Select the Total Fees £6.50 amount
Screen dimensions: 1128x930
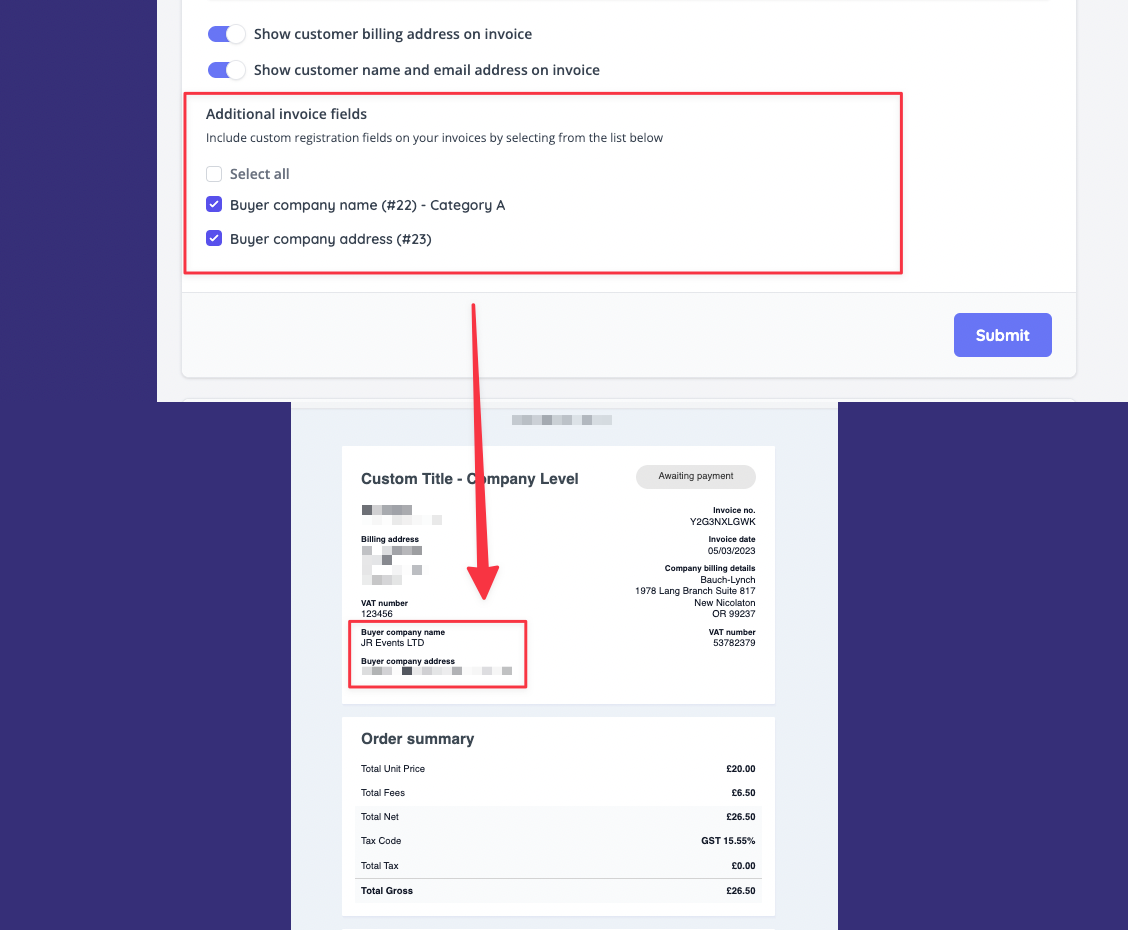742,792
